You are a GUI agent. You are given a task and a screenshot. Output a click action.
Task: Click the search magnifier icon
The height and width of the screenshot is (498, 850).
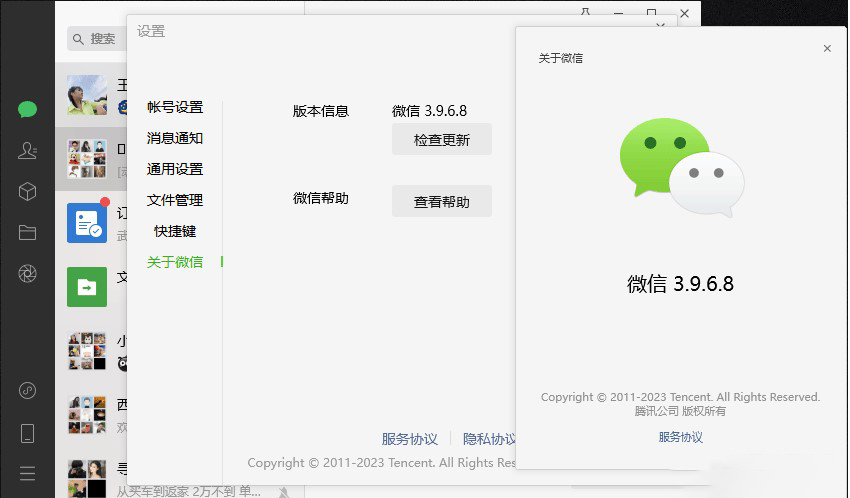tap(78, 39)
